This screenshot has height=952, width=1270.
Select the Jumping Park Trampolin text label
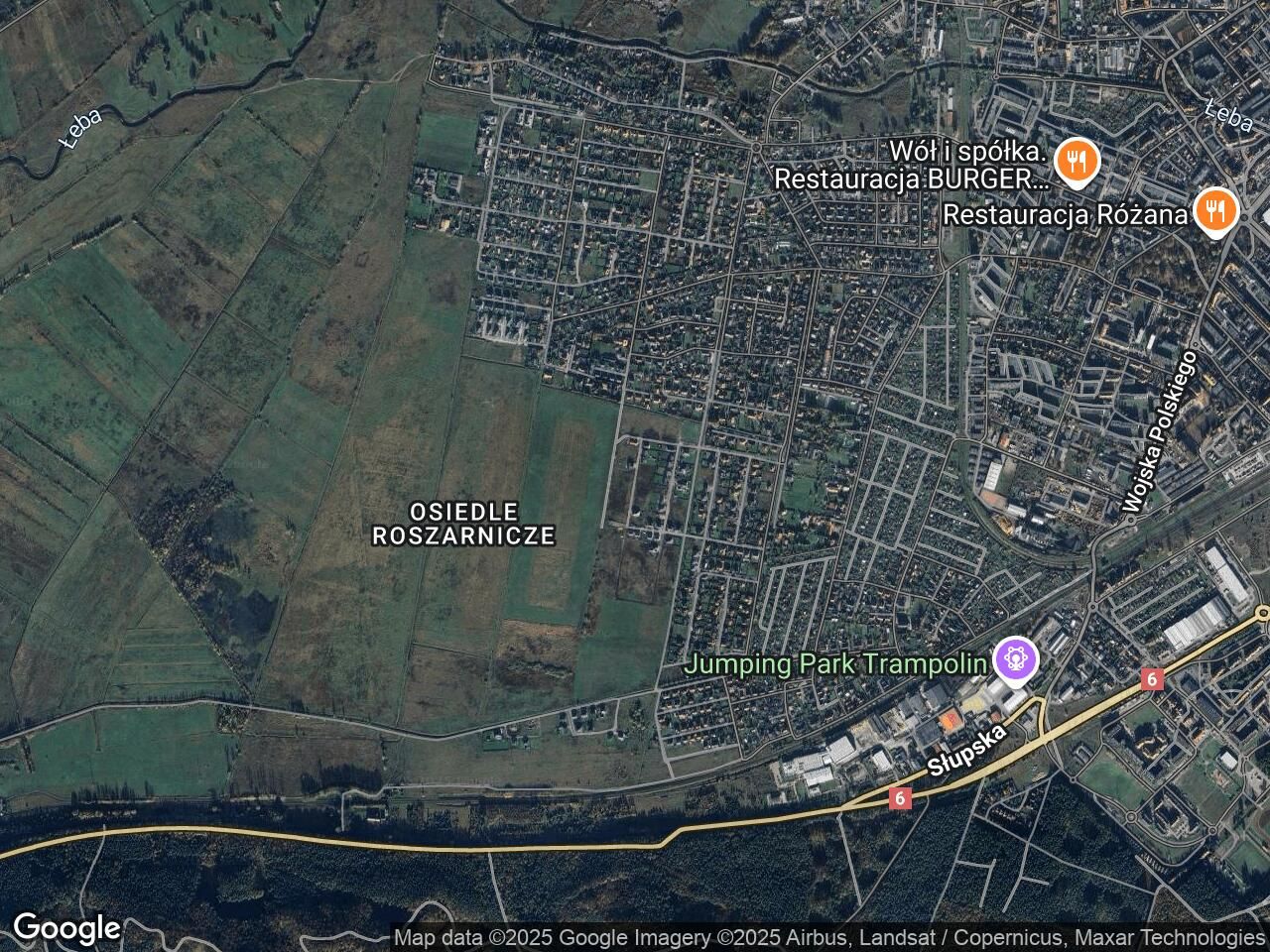[x=837, y=663]
